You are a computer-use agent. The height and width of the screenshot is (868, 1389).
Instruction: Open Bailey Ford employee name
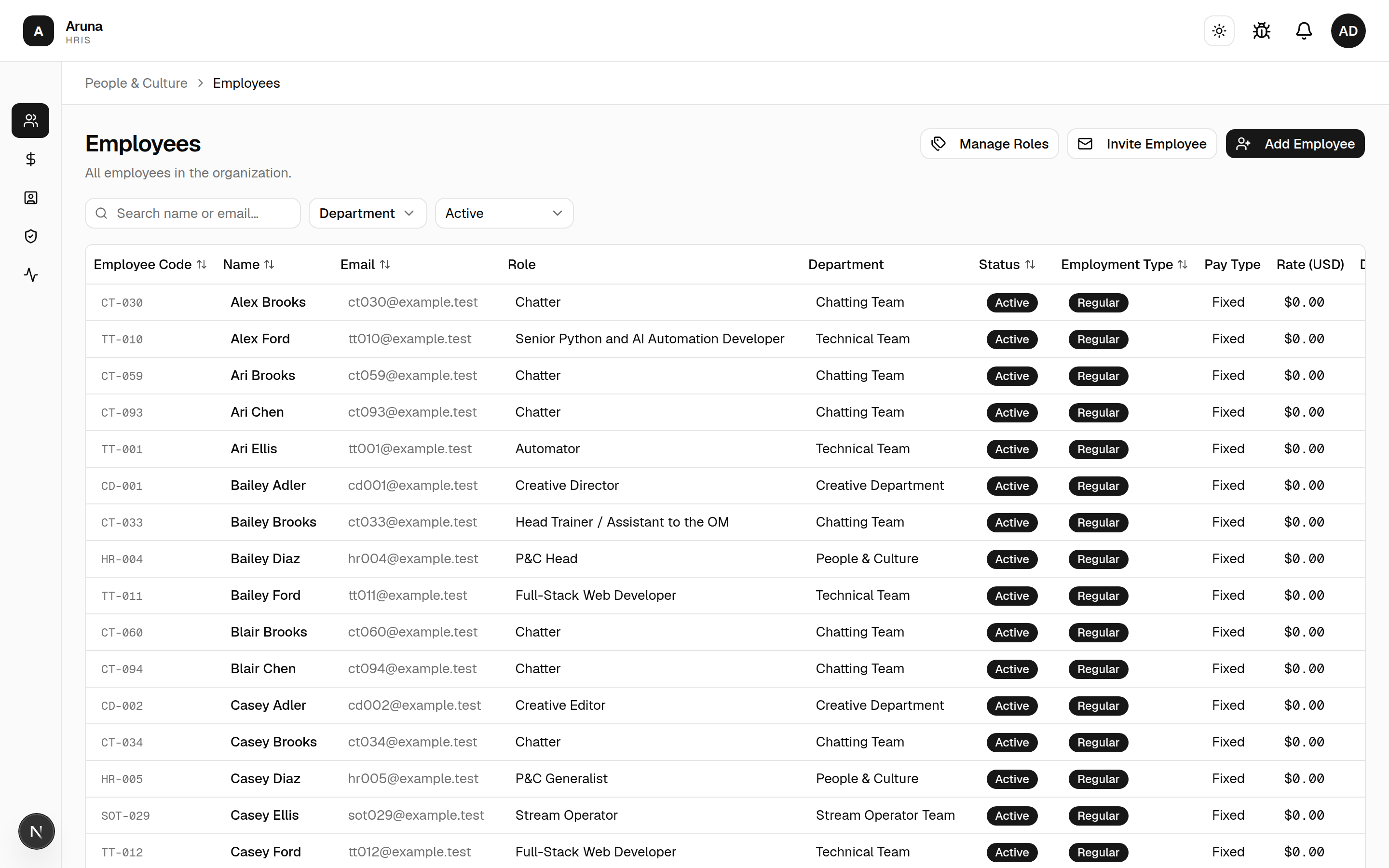coord(265,596)
